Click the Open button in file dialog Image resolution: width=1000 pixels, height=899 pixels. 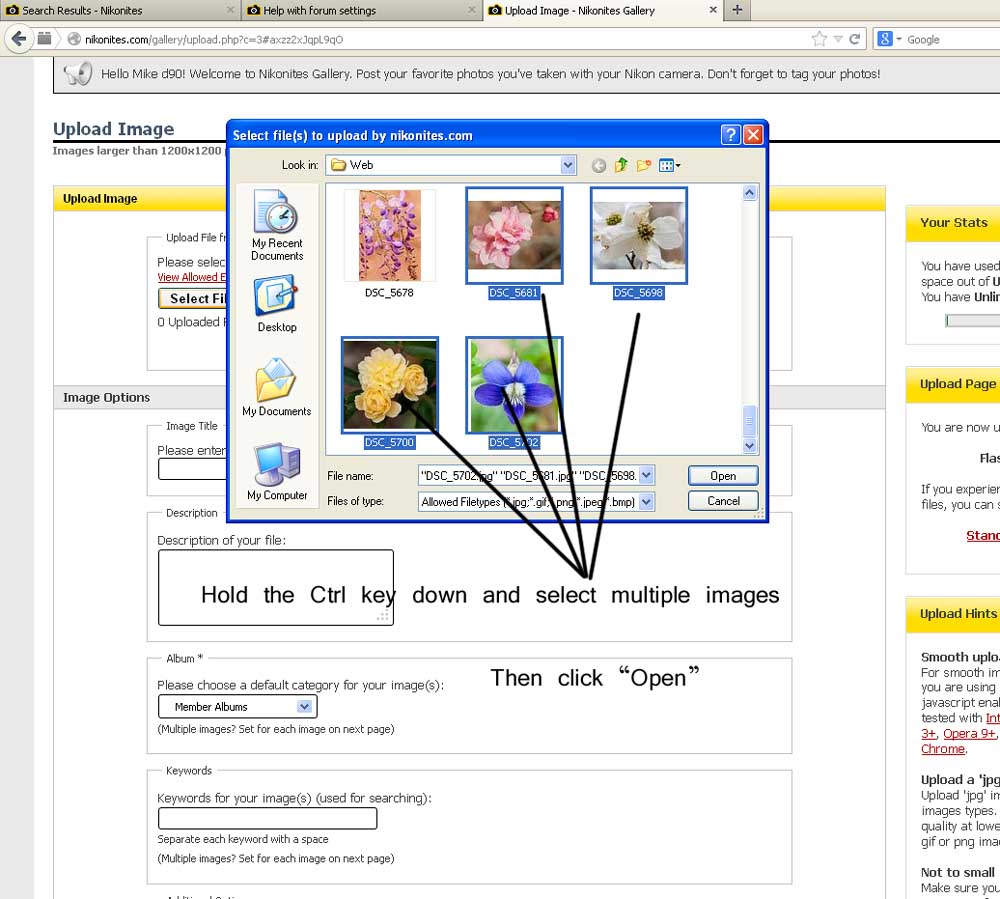(722, 476)
